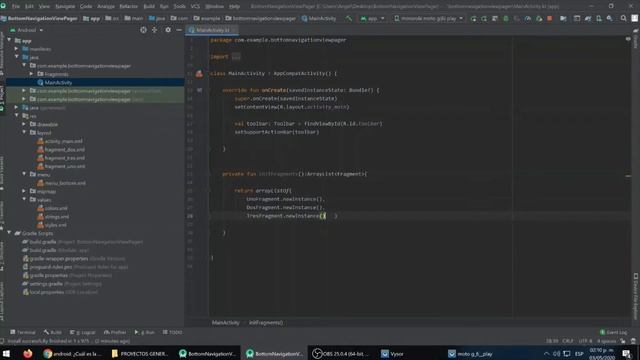The image size is (640, 360).
Task: Open SDK Manager toolbar icon
Action: 609,18
